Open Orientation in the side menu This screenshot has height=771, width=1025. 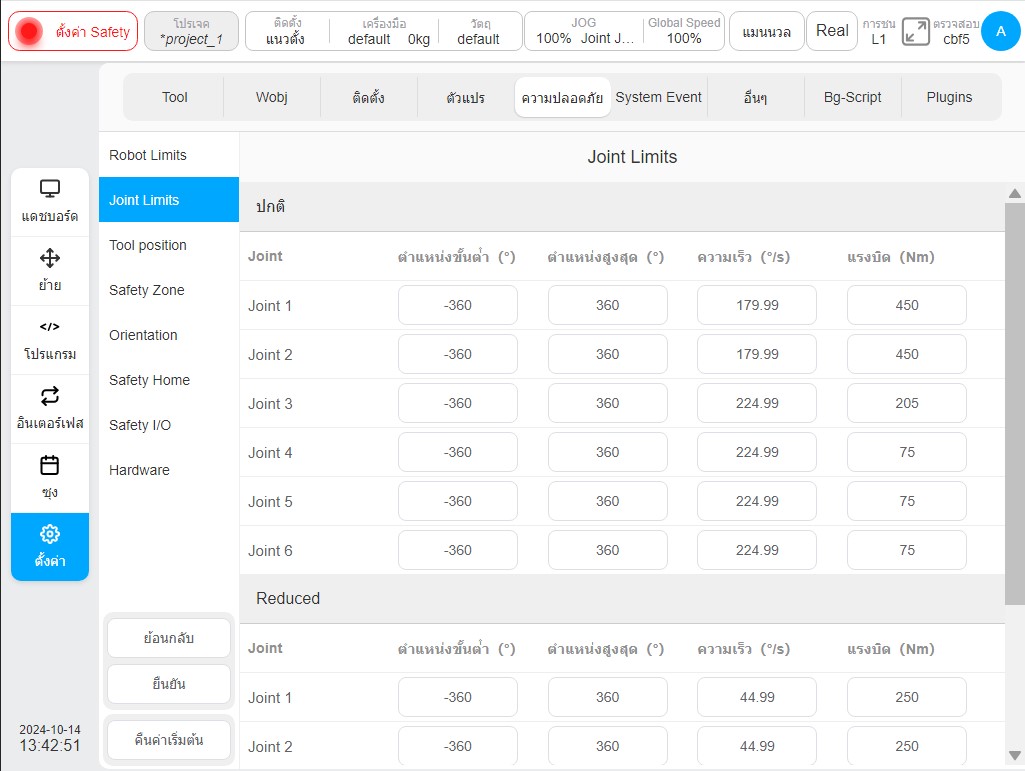169,335
